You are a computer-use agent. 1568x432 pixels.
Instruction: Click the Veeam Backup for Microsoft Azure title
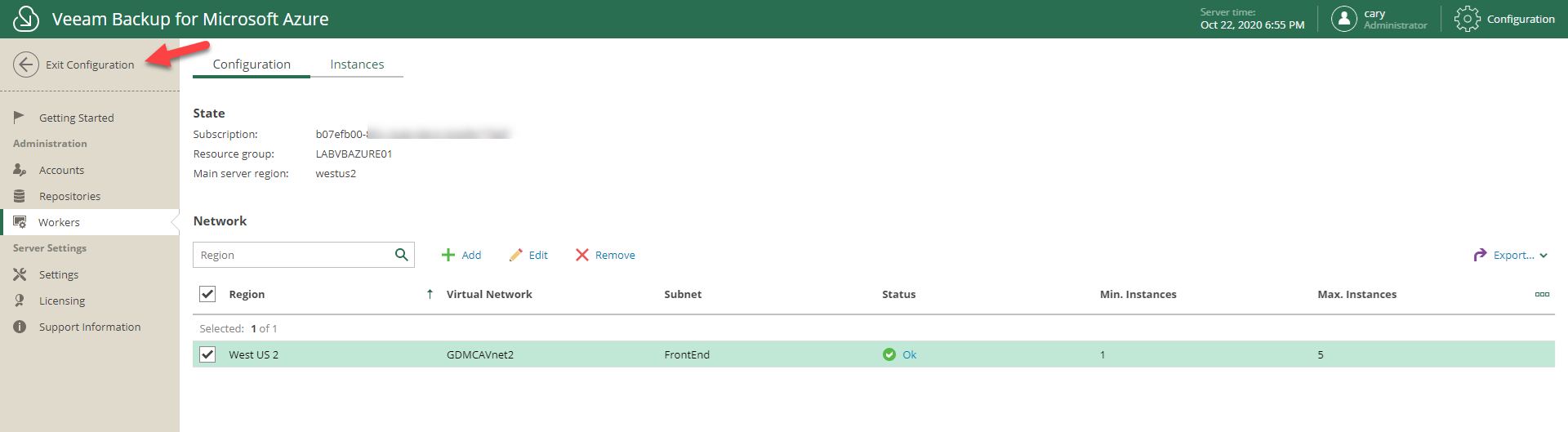point(190,19)
